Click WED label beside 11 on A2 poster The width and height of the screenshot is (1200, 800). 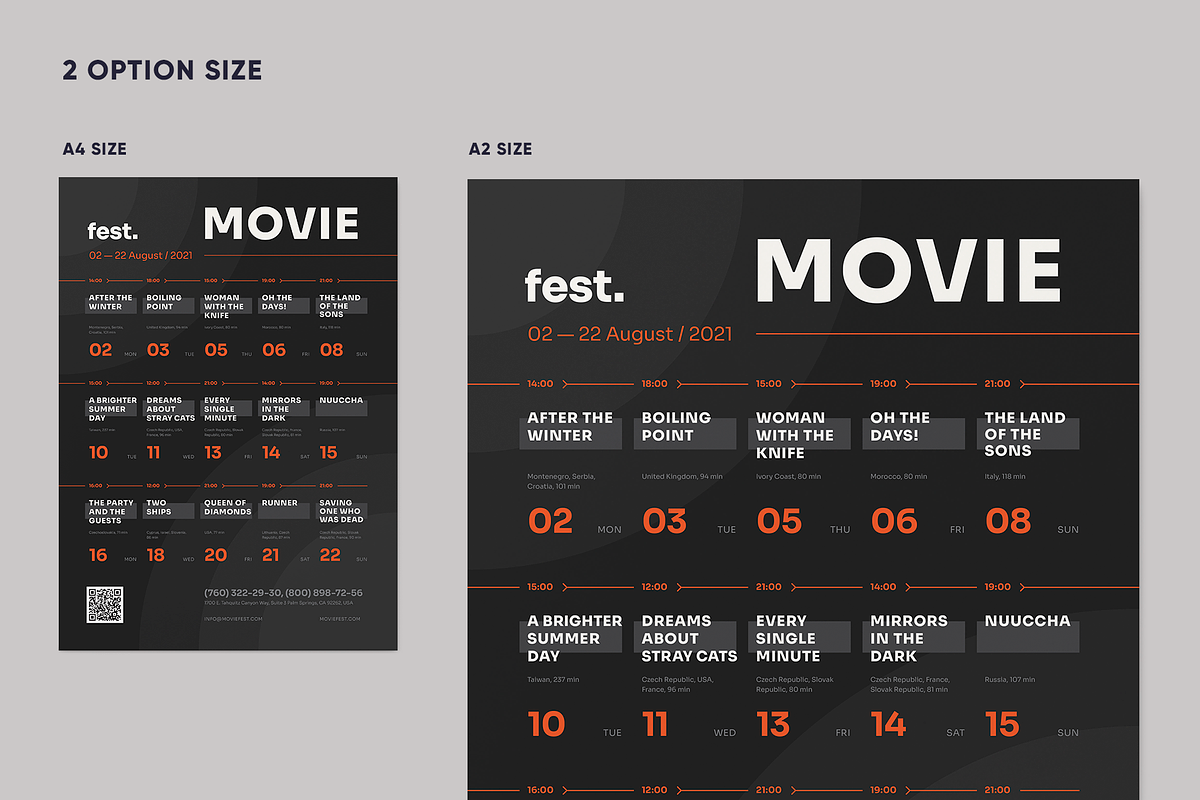tap(725, 733)
